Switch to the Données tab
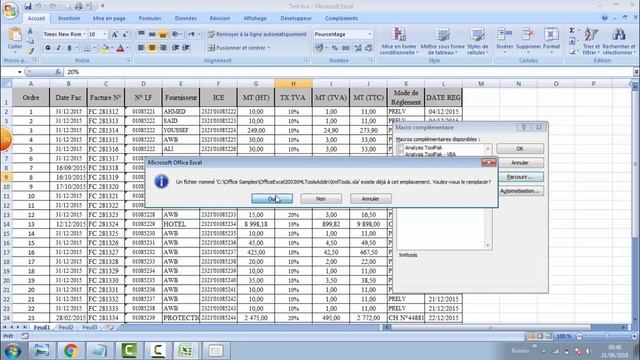The height and width of the screenshot is (360, 640). pos(186,18)
